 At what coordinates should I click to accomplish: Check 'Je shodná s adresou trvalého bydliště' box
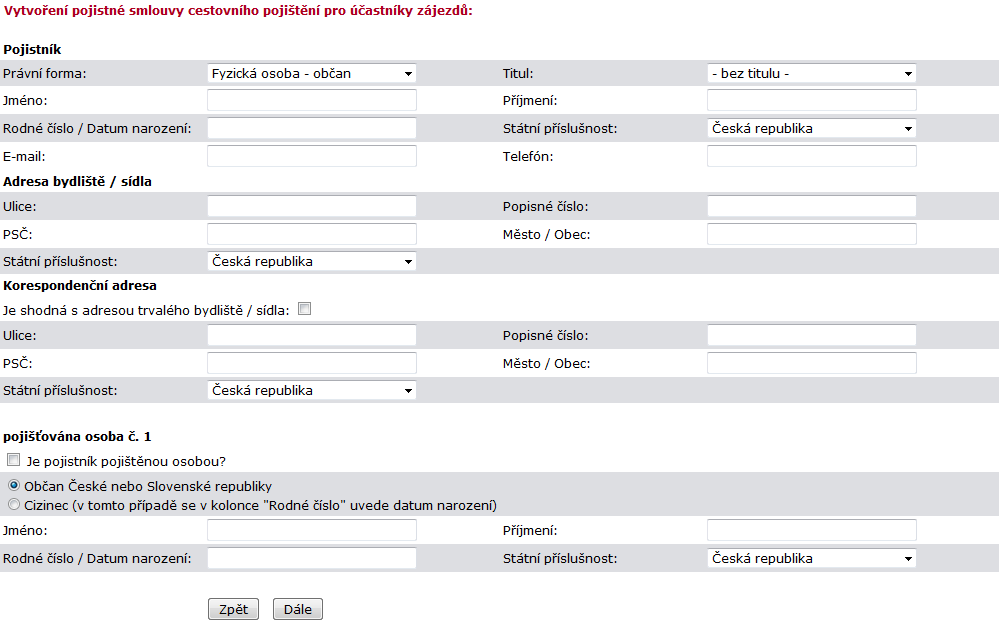305,309
